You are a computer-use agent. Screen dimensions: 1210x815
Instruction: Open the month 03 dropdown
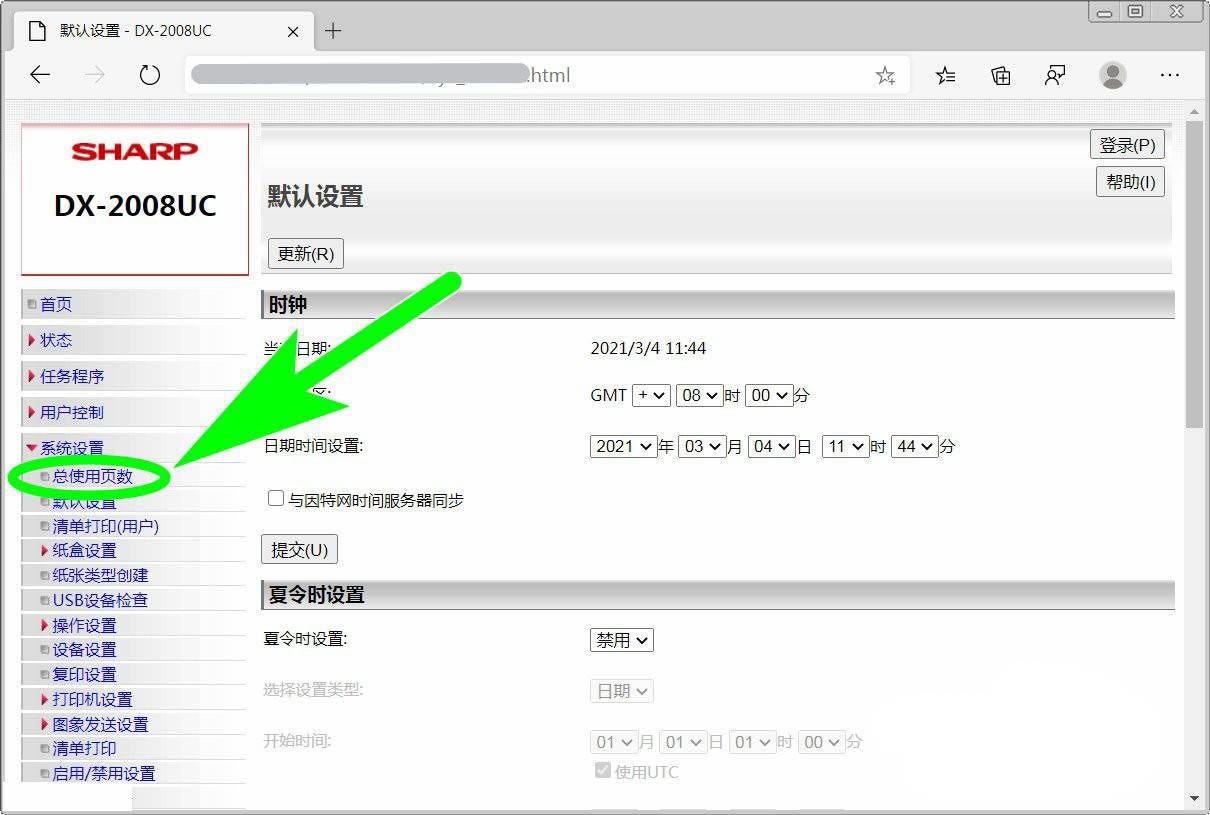pyautogui.click(x=701, y=446)
